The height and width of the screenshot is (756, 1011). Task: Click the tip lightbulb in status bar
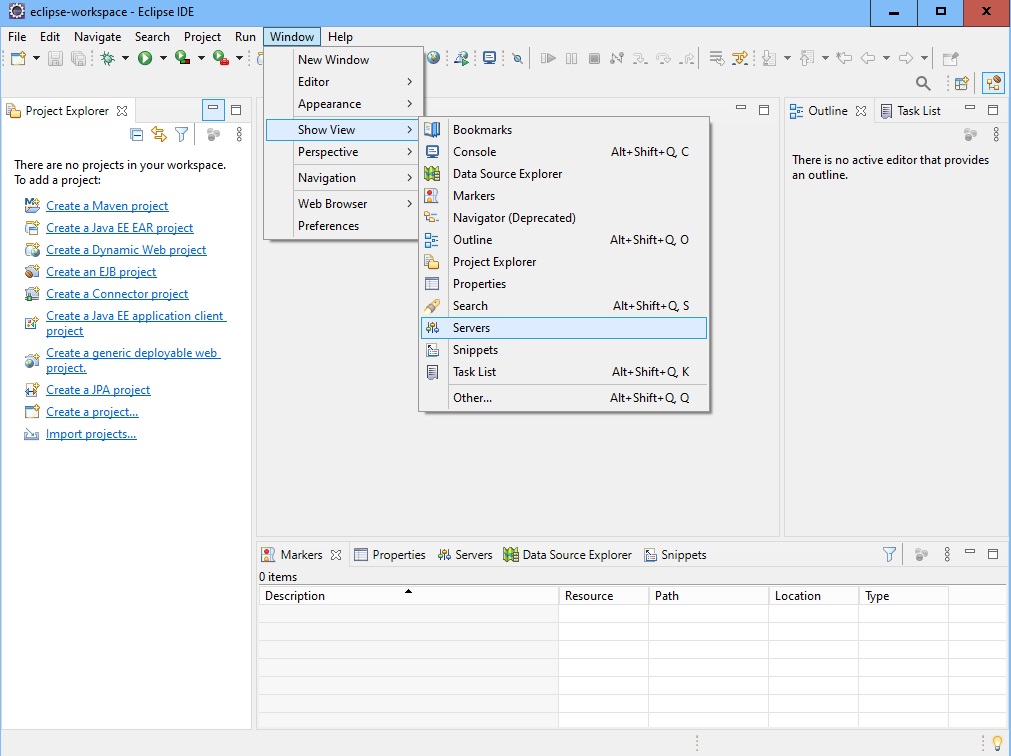click(x=997, y=743)
